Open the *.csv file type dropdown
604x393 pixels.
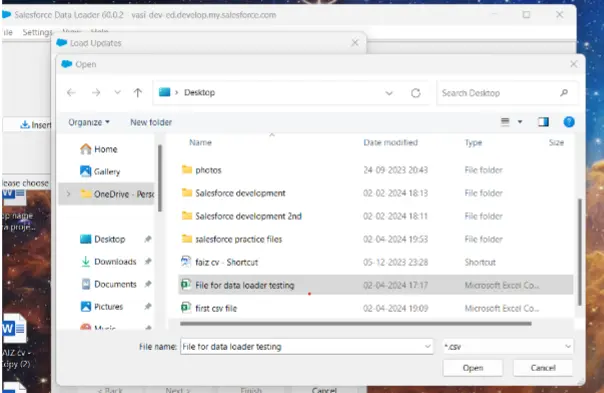(508, 347)
